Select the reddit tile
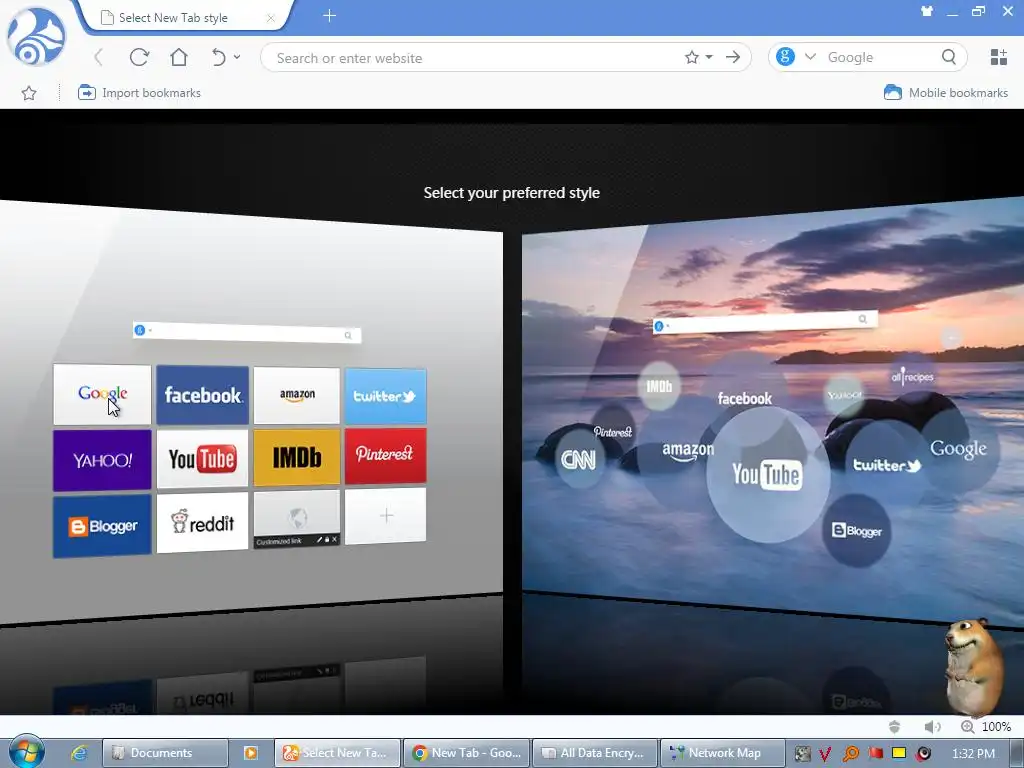This screenshot has height=768, width=1024. click(202, 522)
